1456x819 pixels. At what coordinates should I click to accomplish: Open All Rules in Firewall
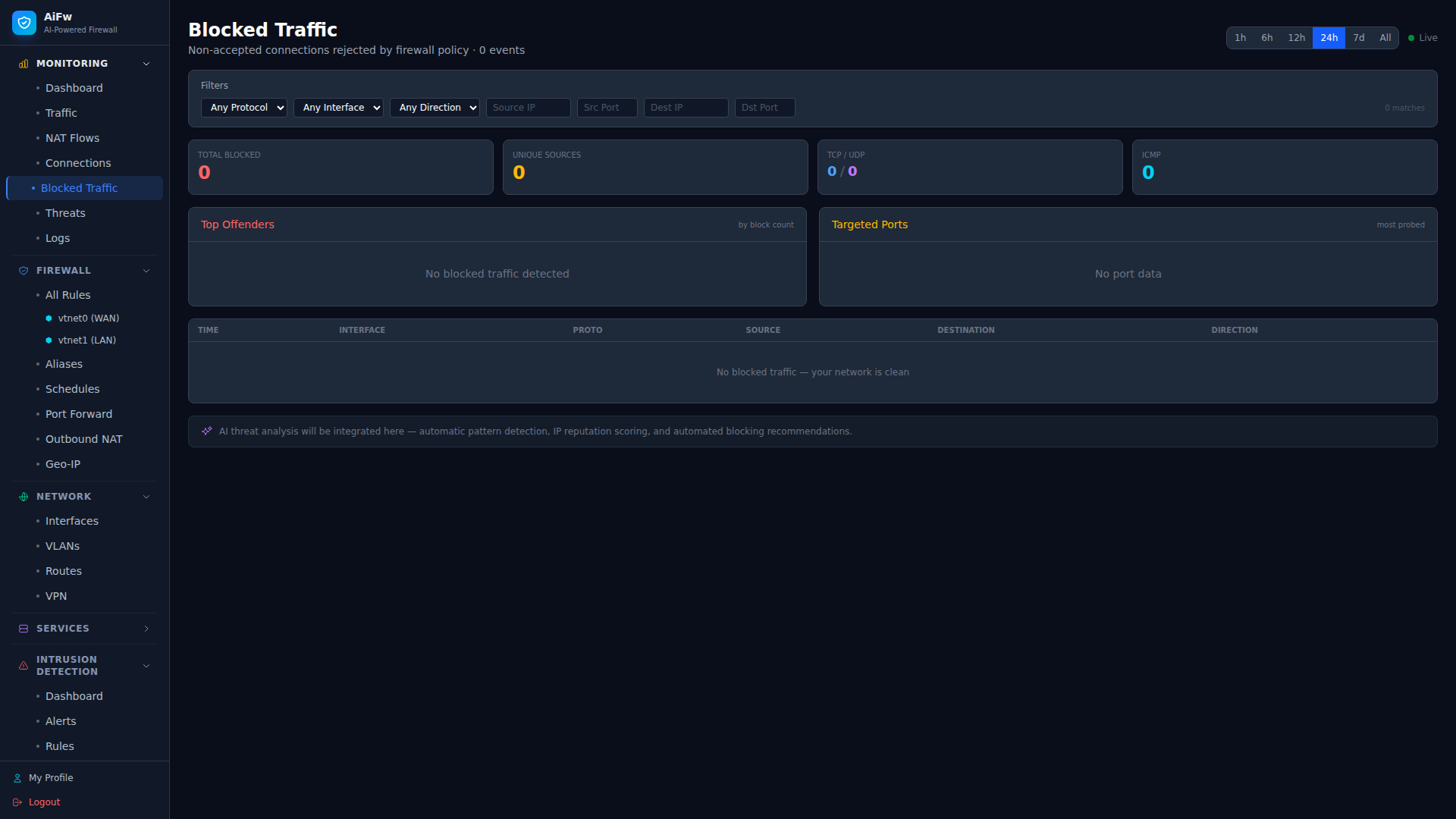tap(84, 295)
